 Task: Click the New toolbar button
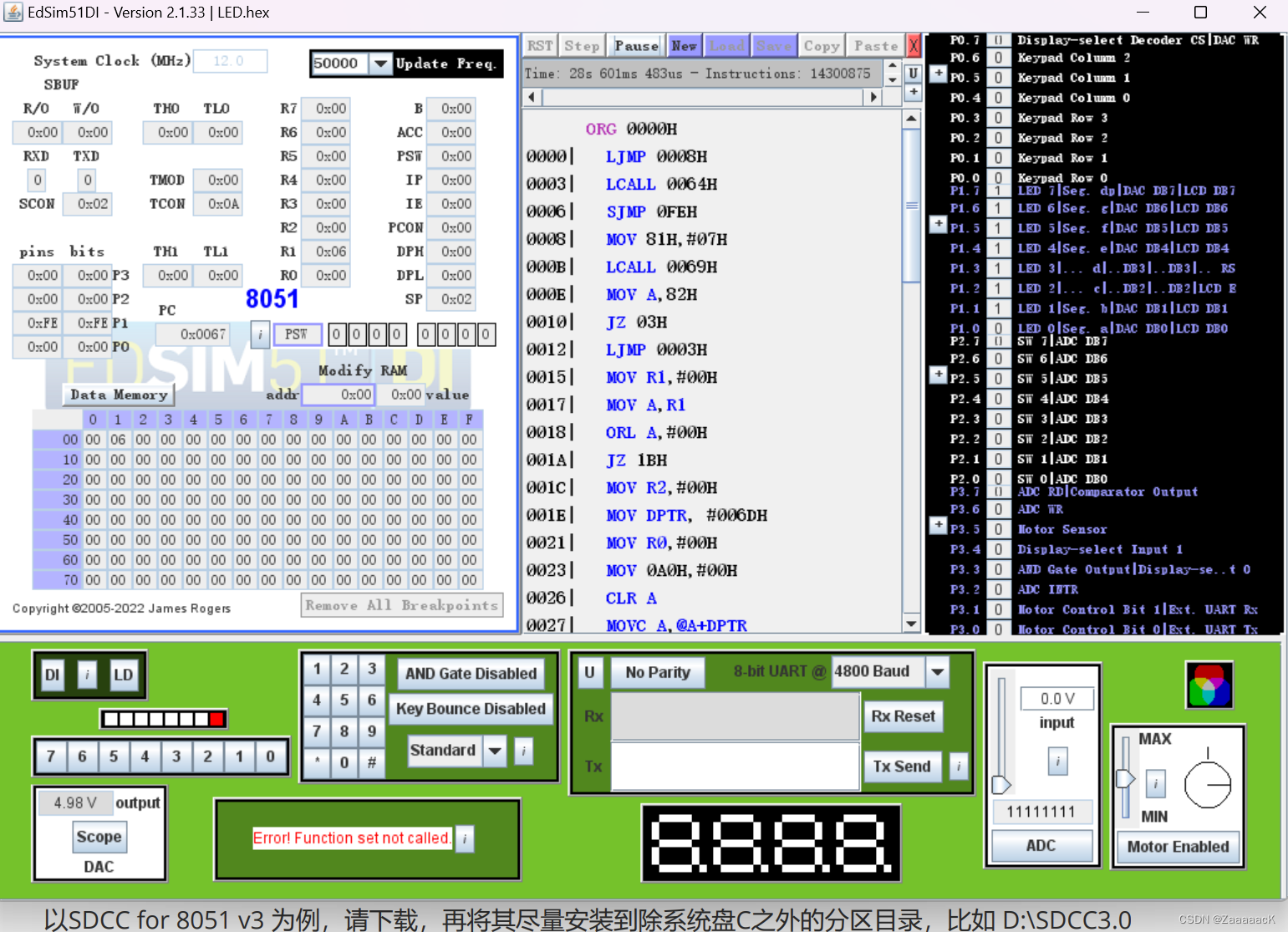(x=684, y=46)
